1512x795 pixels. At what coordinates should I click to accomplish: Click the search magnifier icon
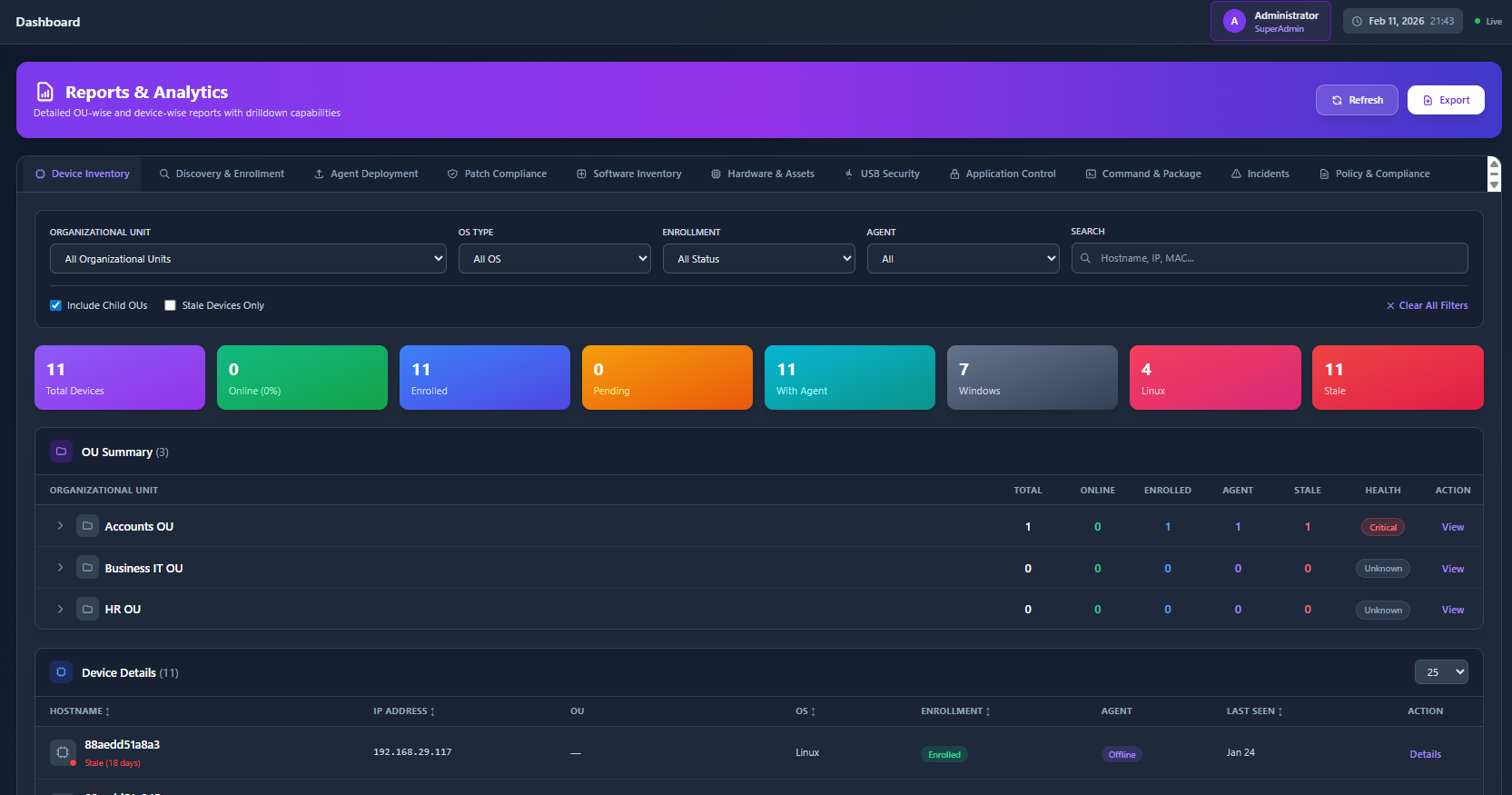coord(1085,258)
